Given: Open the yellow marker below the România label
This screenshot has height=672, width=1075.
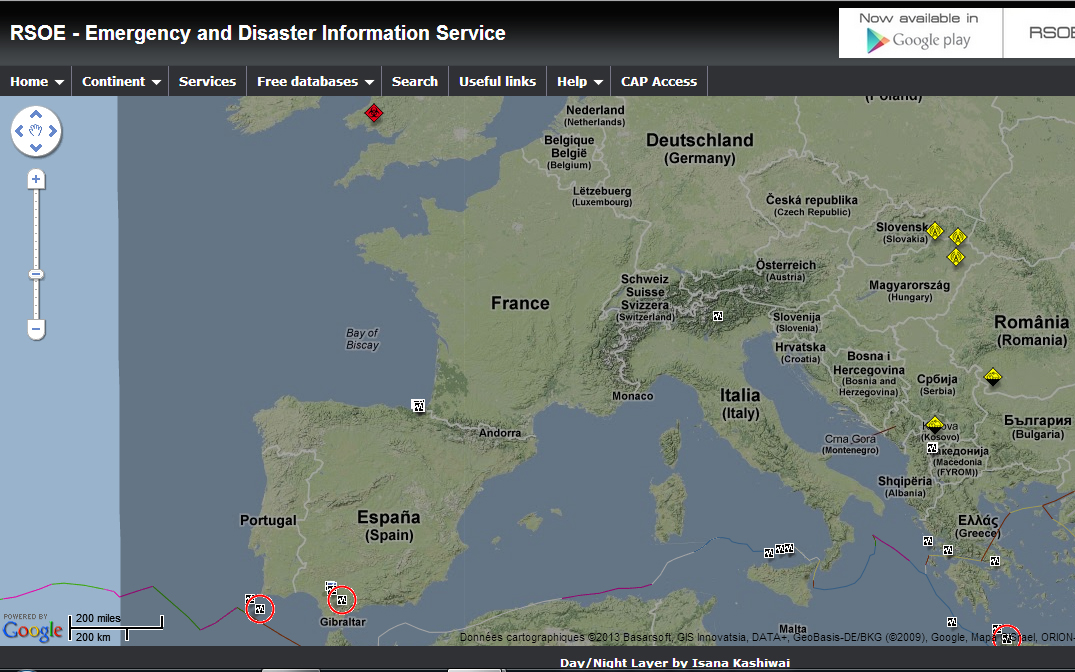Looking at the screenshot, I should [x=993, y=376].
